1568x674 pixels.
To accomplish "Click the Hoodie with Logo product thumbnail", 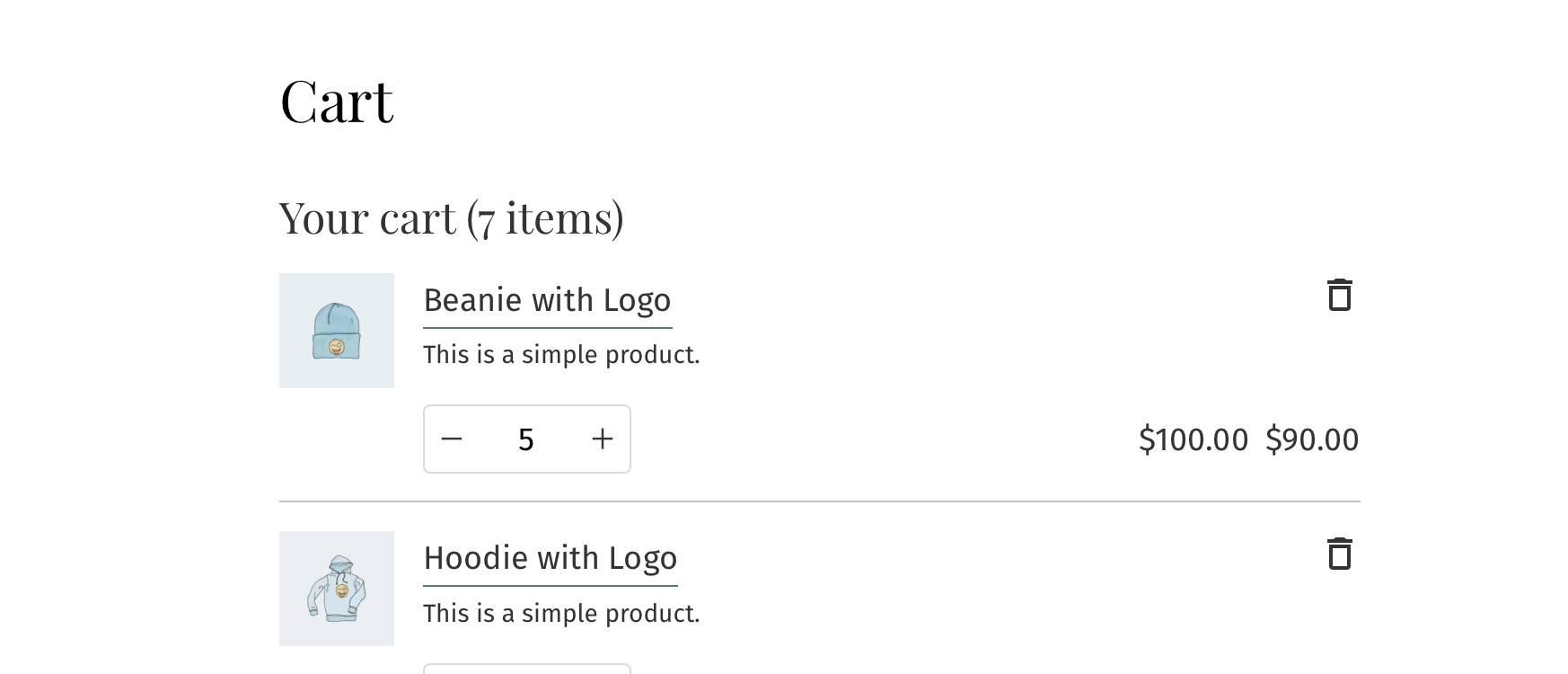I will pyautogui.click(x=336, y=588).
